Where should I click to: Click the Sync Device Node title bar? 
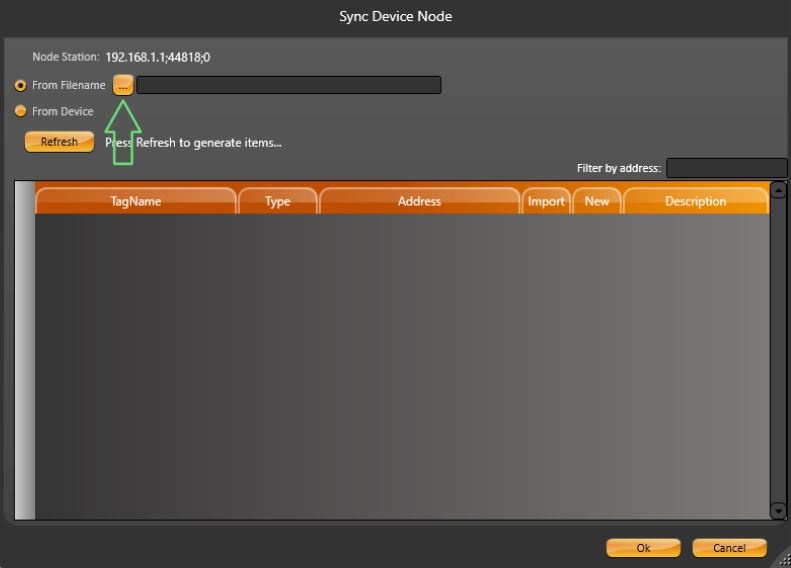coord(395,16)
